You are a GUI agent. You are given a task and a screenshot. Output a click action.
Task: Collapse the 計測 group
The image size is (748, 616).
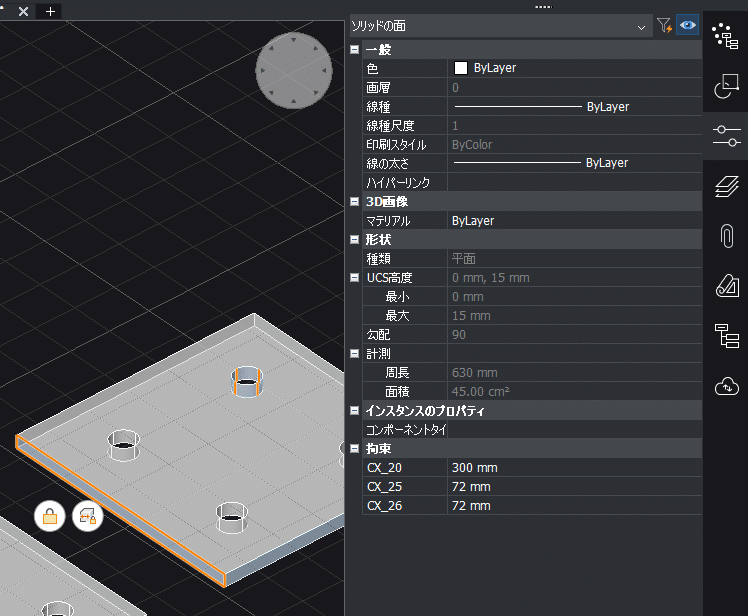pyautogui.click(x=354, y=354)
